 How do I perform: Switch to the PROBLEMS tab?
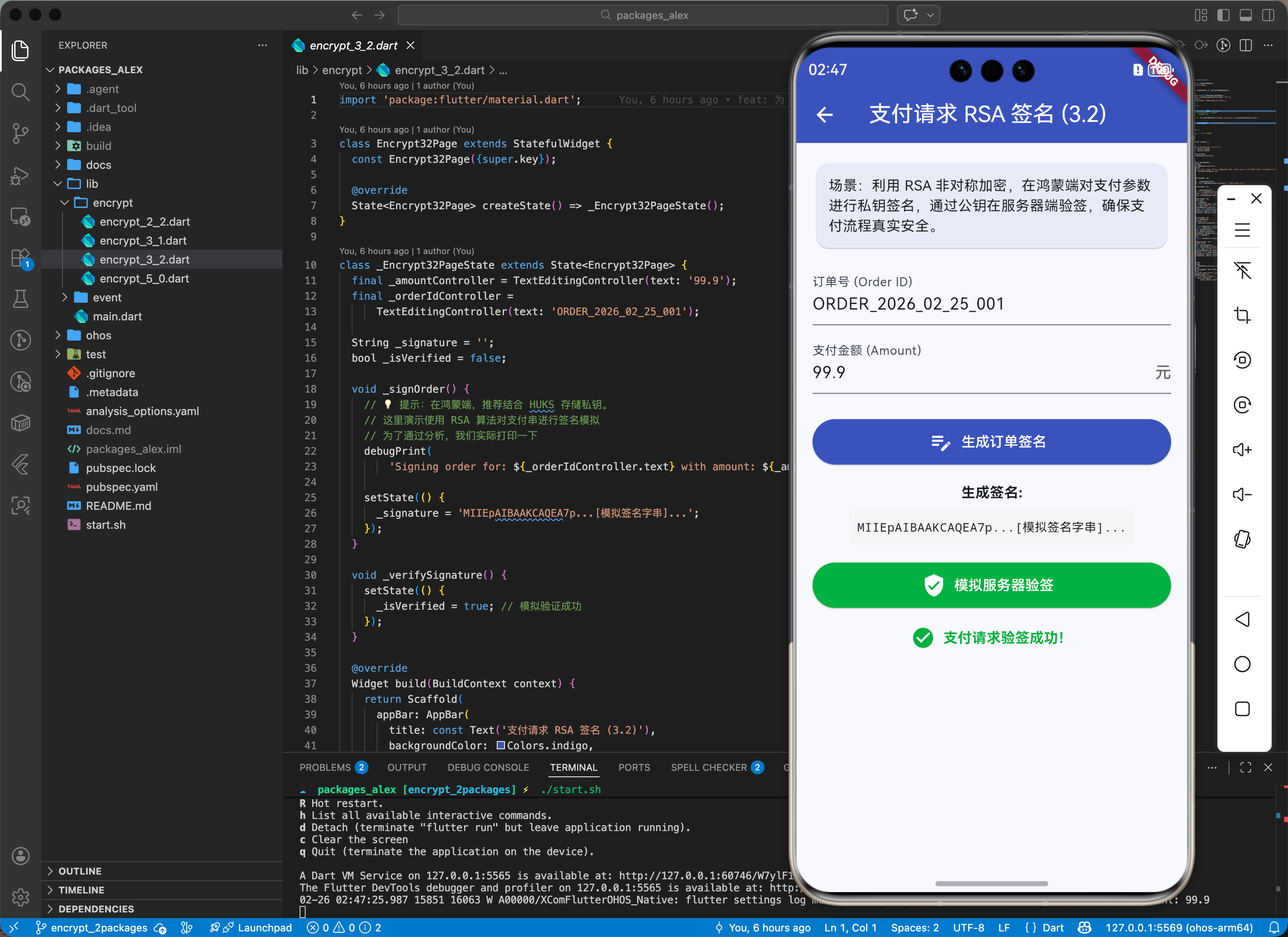[325, 768]
